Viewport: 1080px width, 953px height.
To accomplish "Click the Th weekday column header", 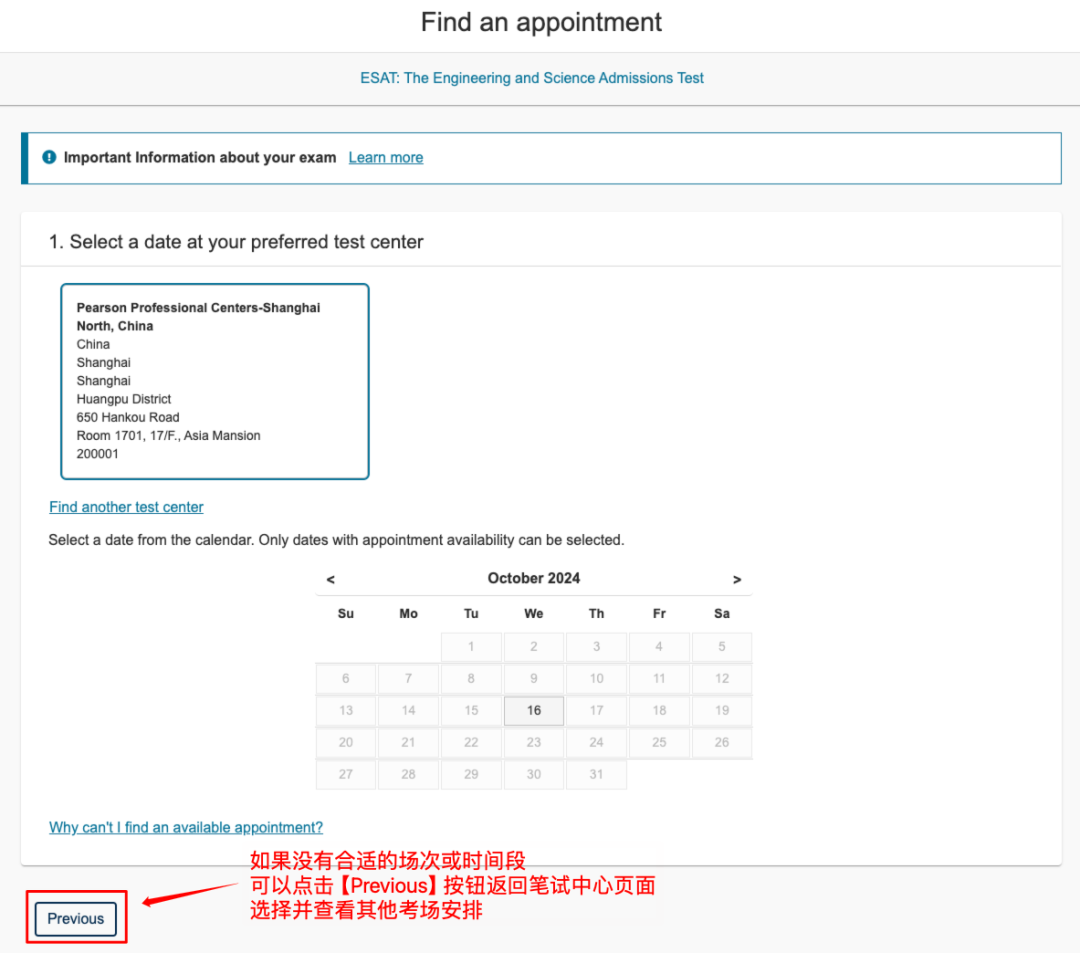I will pos(596,614).
